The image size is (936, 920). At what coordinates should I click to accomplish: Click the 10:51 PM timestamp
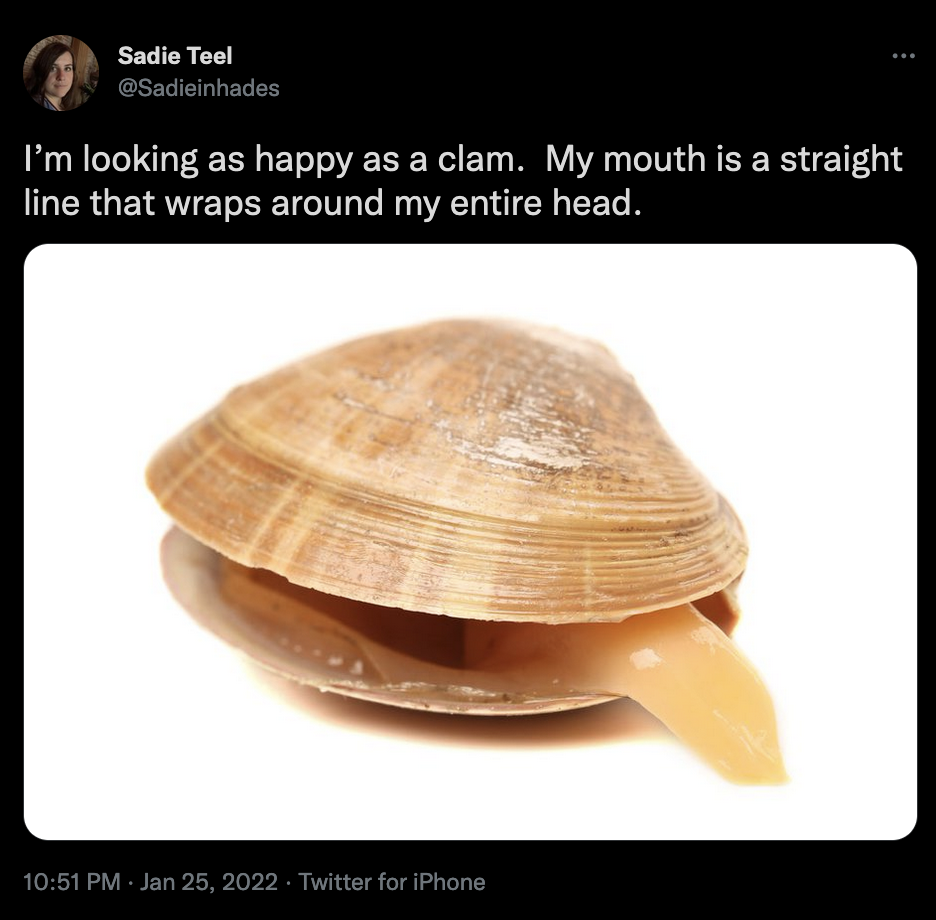click(72, 882)
